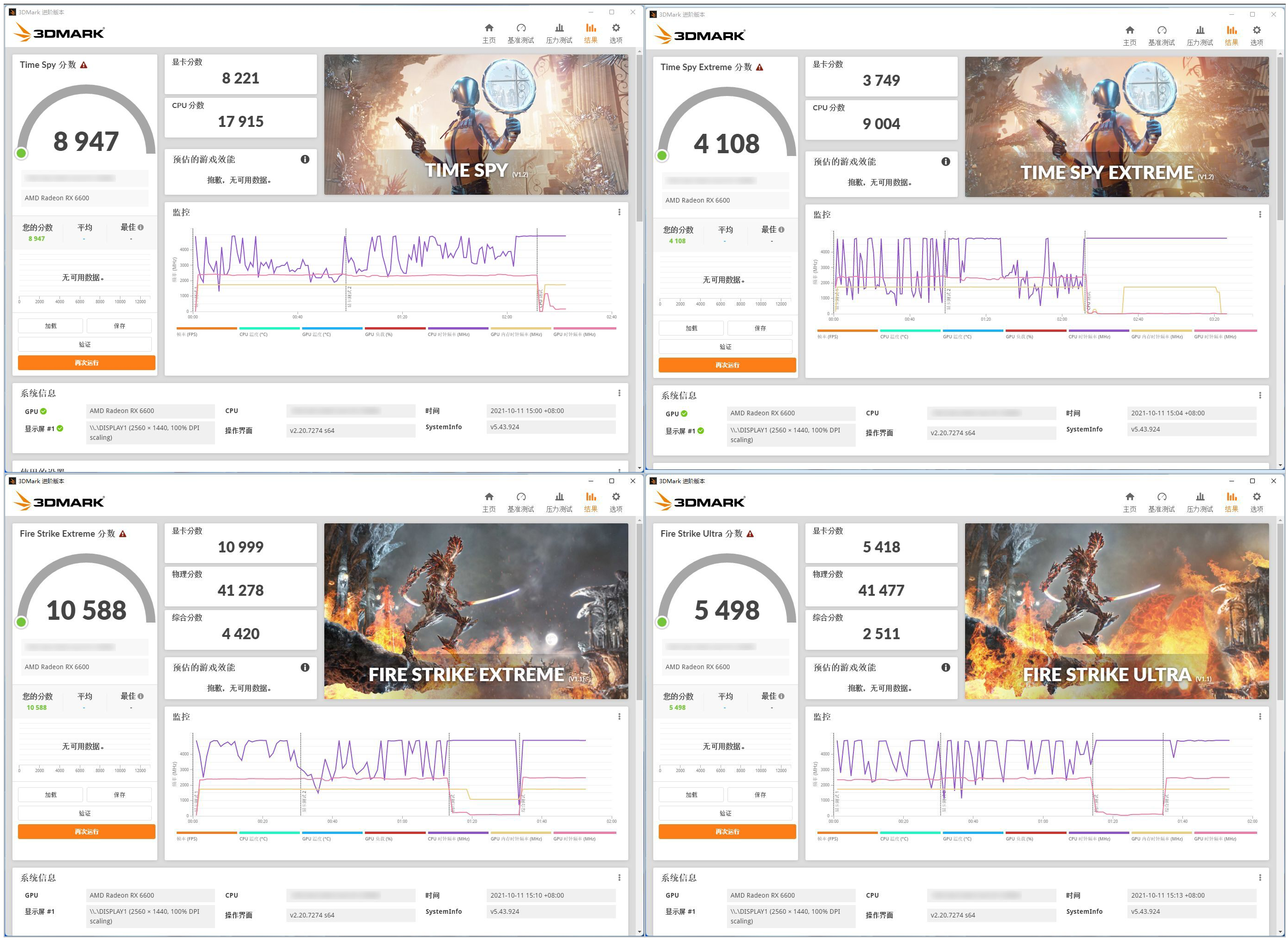The height and width of the screenshot is (941, 1288).
Task: Click warning triangle beside Time Spy Extreme title
Action: [760, 67]
